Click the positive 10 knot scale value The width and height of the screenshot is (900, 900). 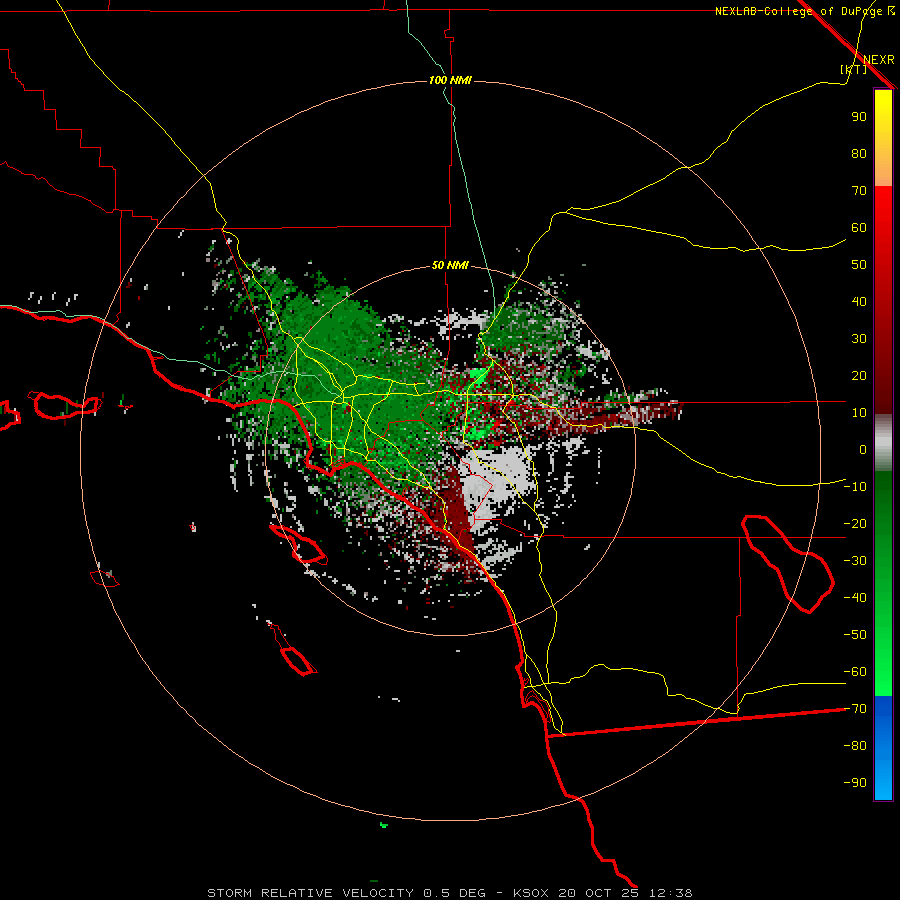(x=859, y=413)
